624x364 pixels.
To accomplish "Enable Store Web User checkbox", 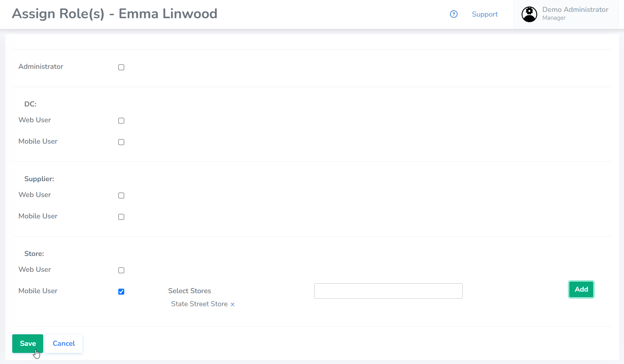I will point(121,270).
